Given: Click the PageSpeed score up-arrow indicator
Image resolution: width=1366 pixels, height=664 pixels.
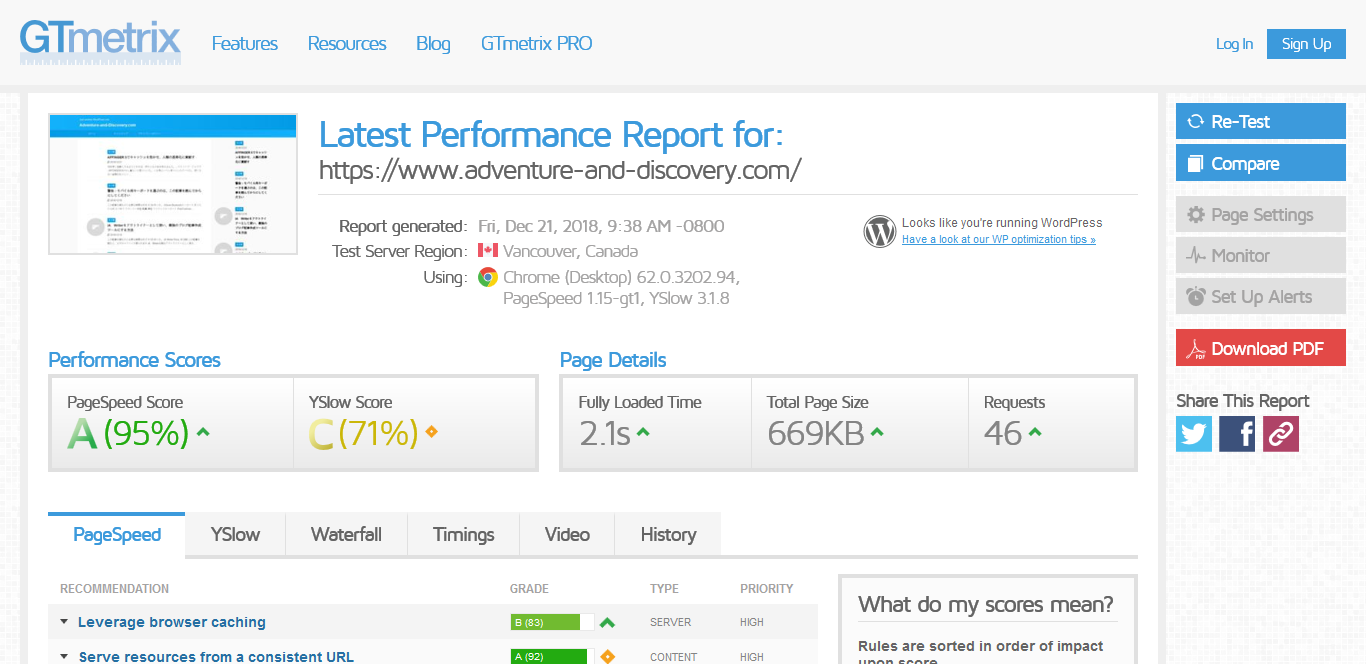Looking at the screenshot, I should [x=203, y=432].
